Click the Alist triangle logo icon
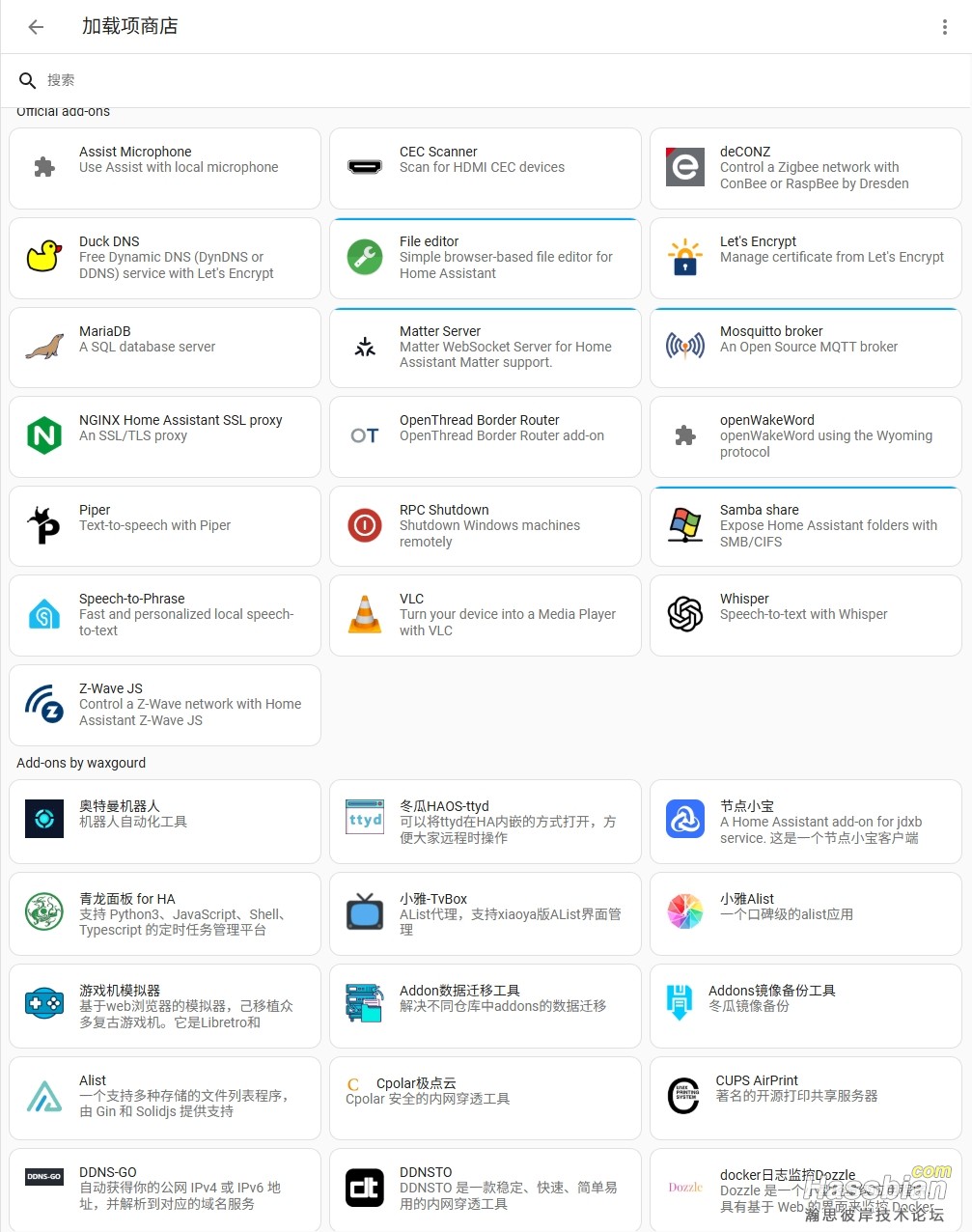Image resolution: width=972 pixels, height=1232 pixels. coord(44,1096)
